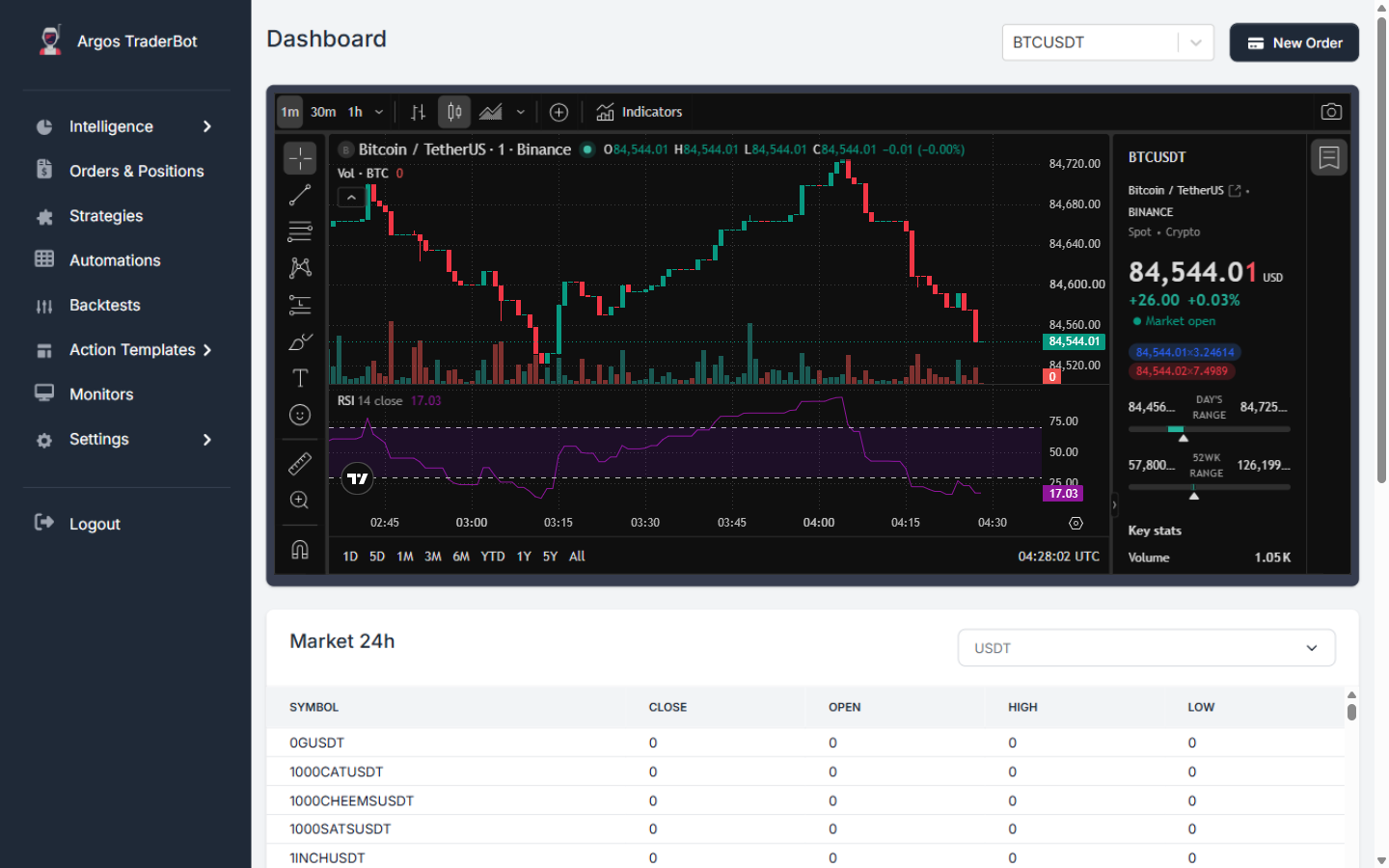The image size is (1389, 868).
Task: Open the emoji icons tool
Action: pyautogui.click(x=300, y=415)
